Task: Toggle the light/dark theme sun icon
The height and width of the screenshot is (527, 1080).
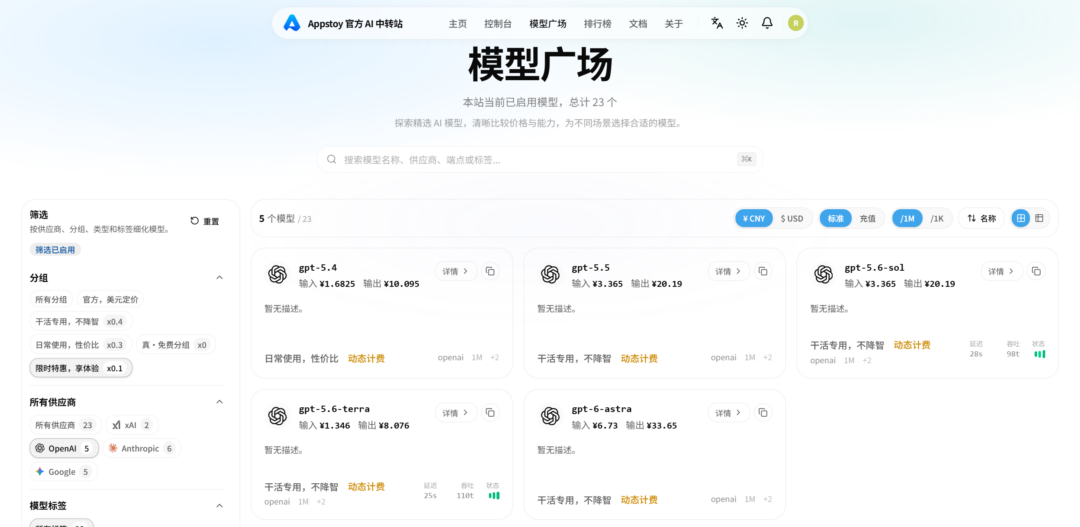Action: click(x=742, y=23)
